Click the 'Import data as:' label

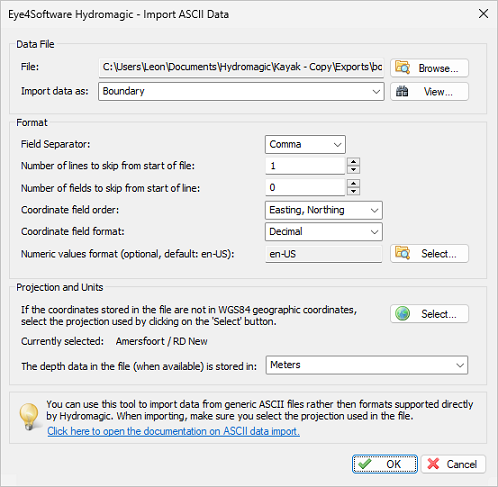(55, 91)
